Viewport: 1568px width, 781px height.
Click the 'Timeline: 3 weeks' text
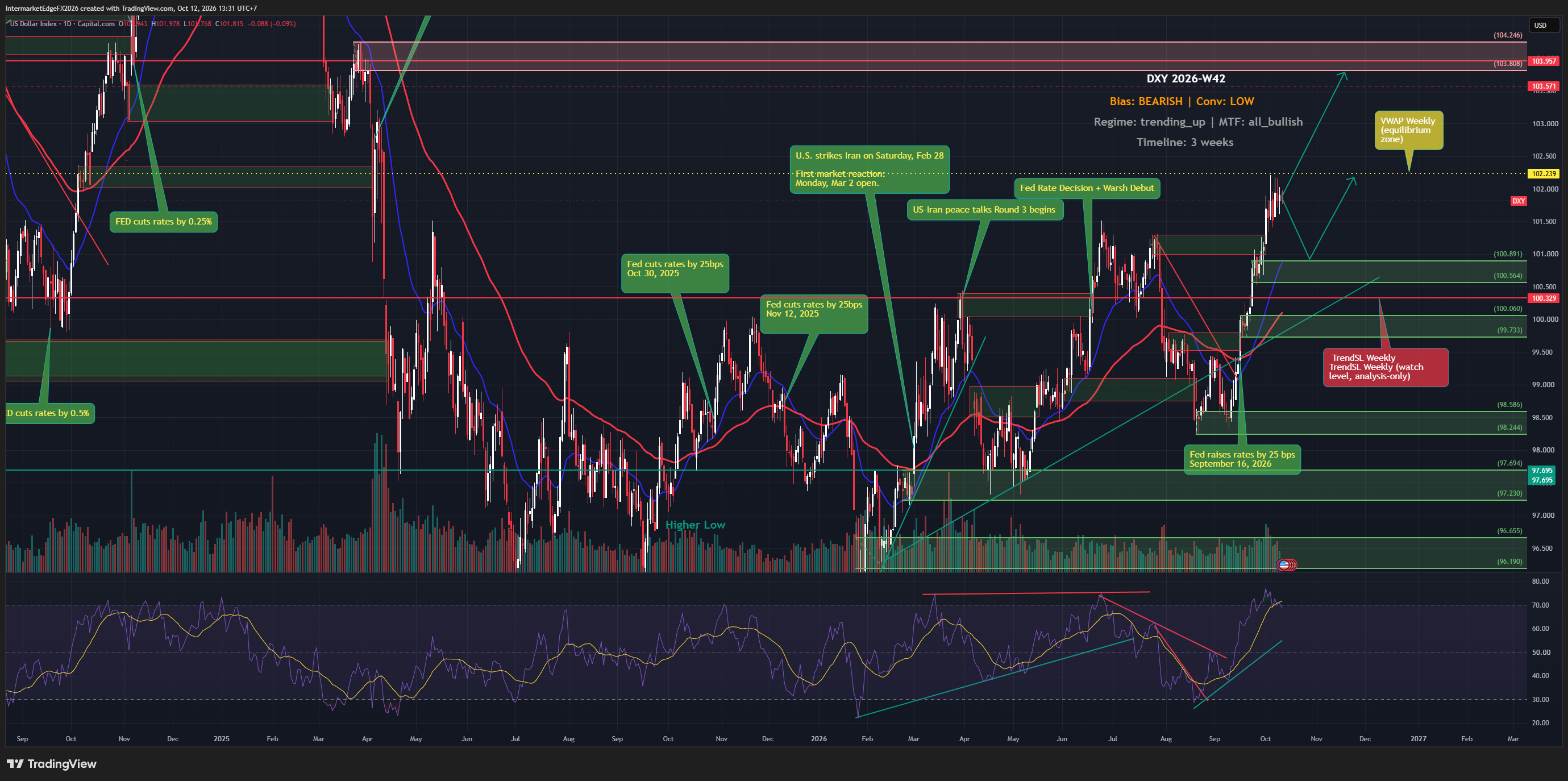pos(1184,143)
